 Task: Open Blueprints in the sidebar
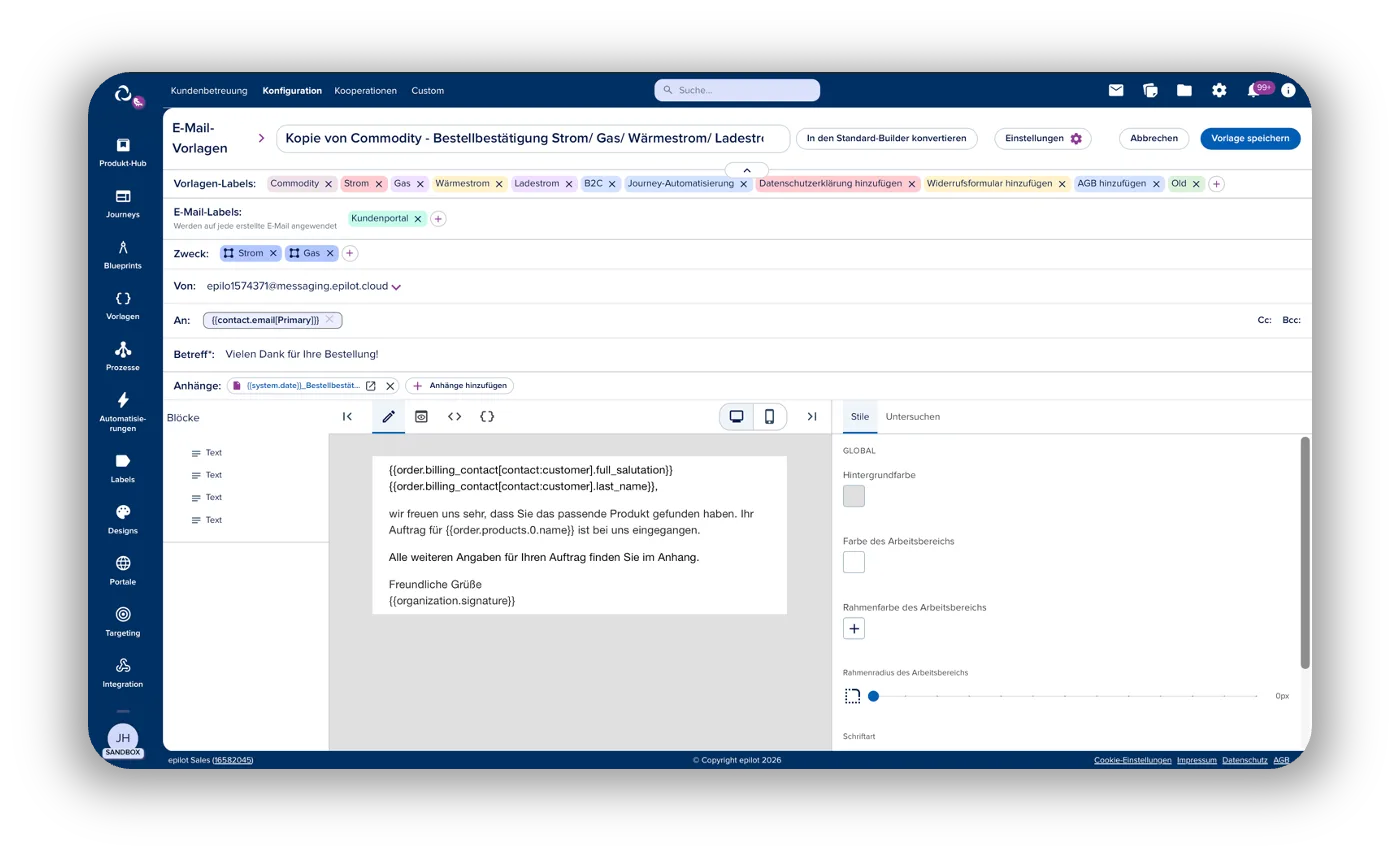pyautogui.click(x=123, y=254)
